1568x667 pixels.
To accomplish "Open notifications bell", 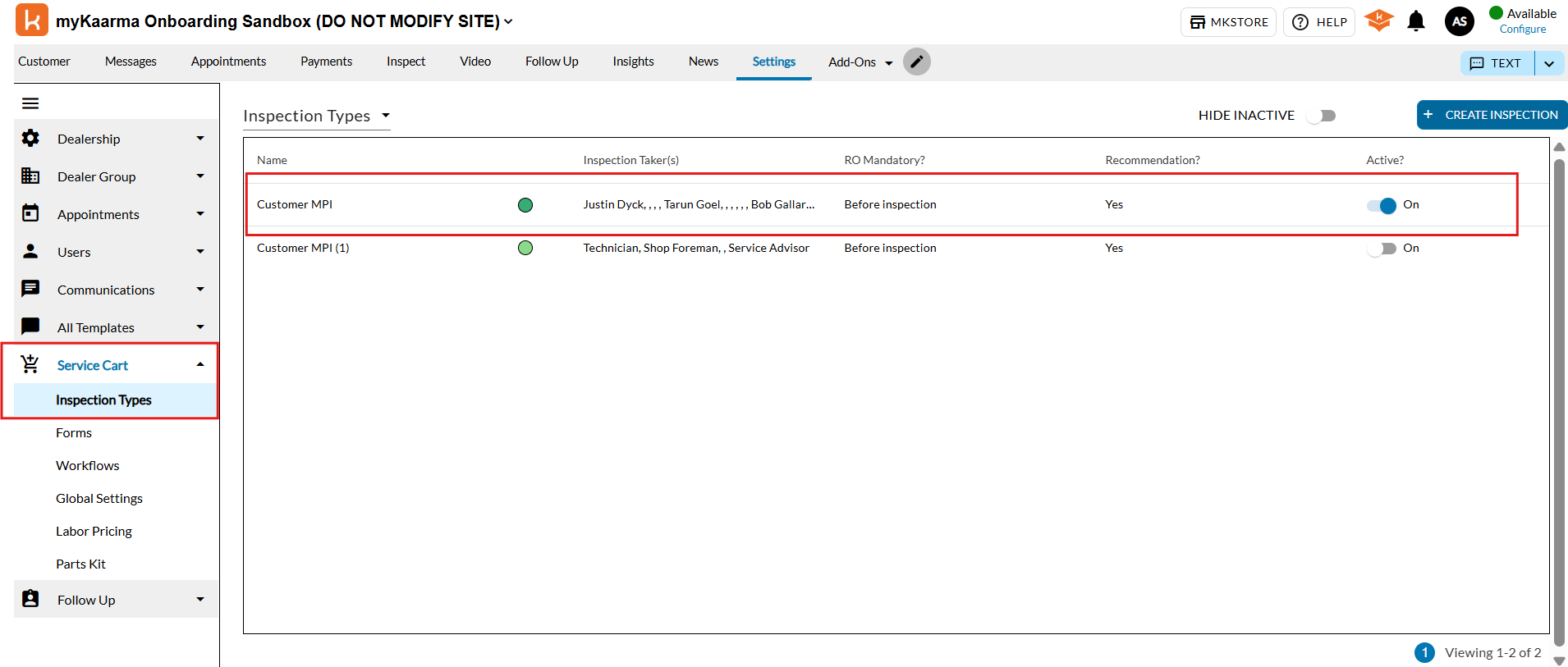I will click(1416, 21).
